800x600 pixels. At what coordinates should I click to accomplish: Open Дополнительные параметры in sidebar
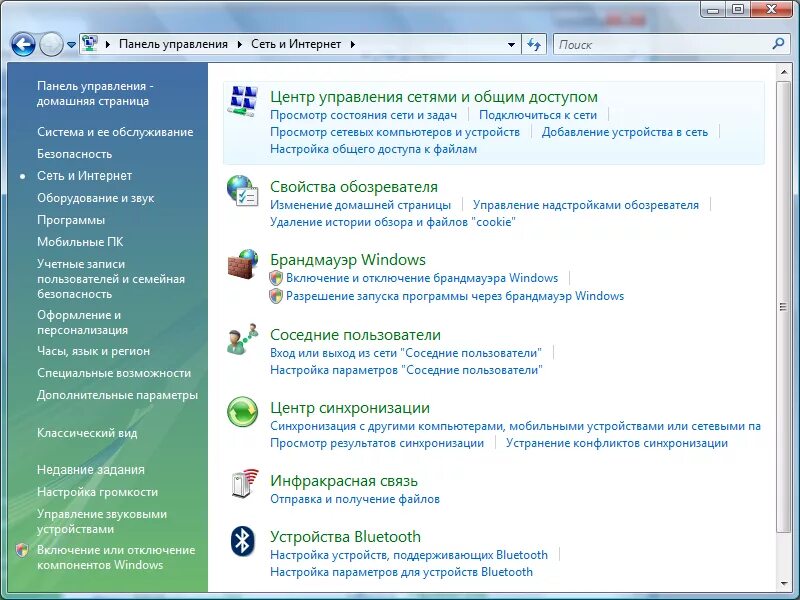117,395
